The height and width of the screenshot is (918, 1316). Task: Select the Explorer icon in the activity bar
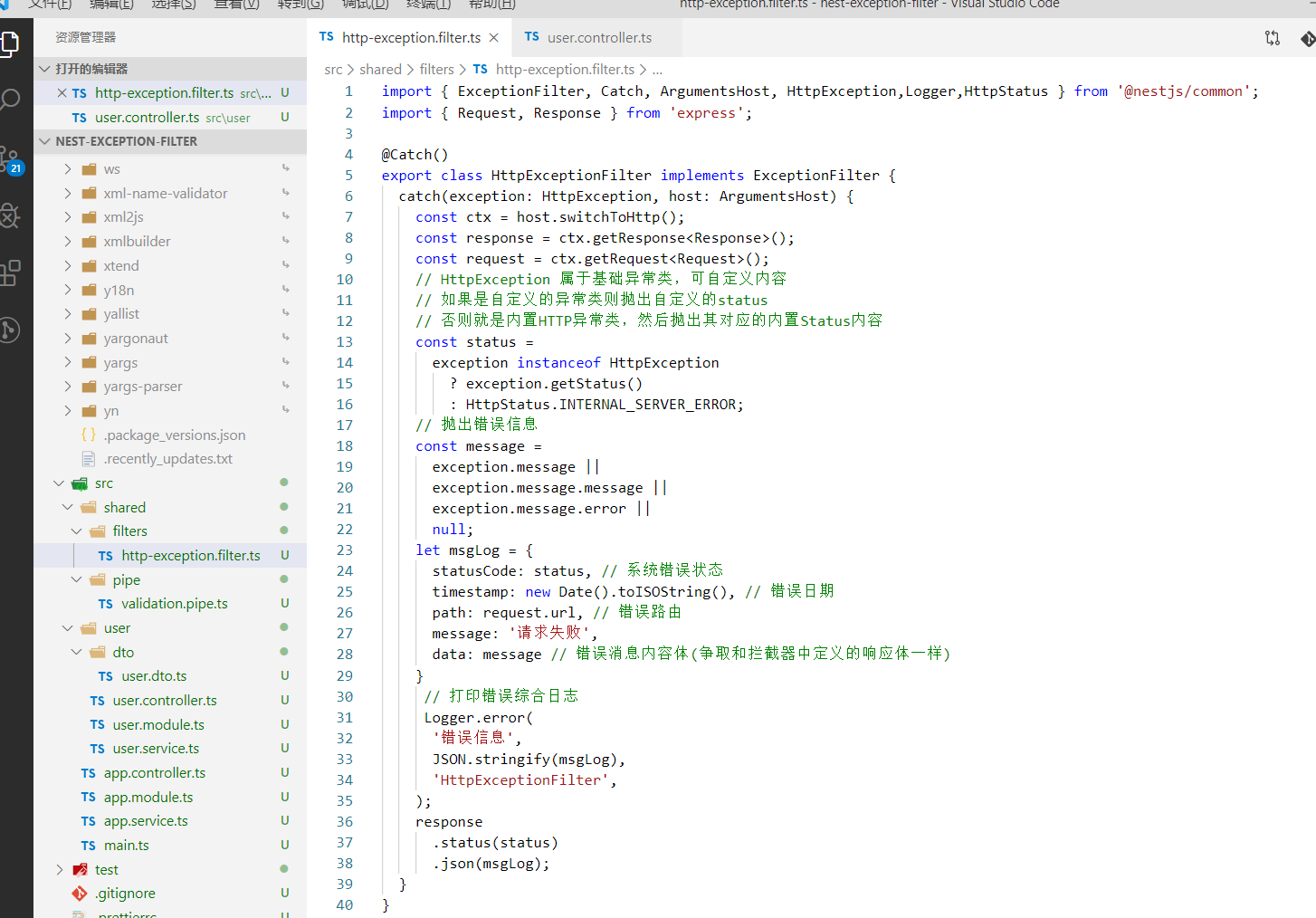pos(12,43)
